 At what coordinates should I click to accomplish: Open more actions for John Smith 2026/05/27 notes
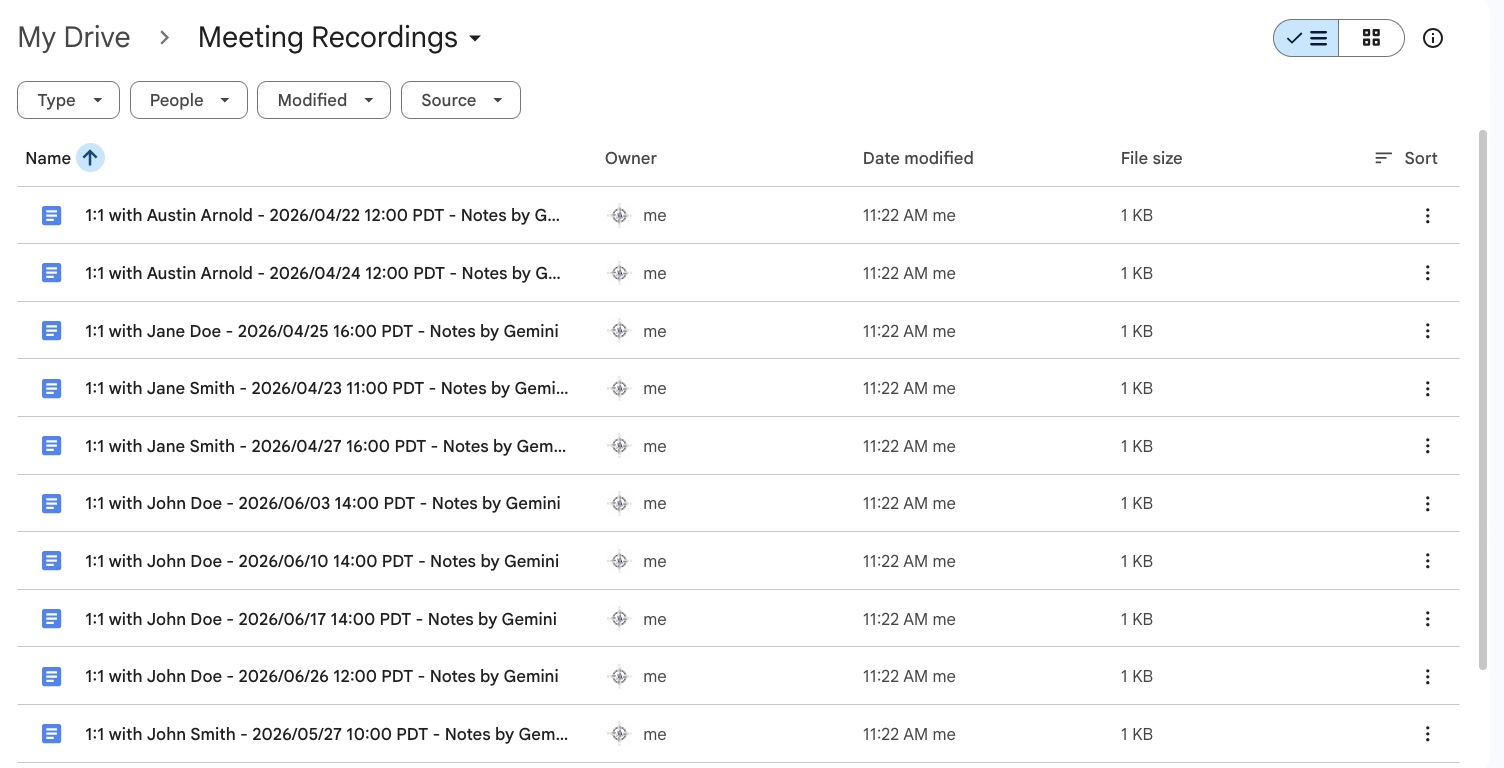point(1427,734)
